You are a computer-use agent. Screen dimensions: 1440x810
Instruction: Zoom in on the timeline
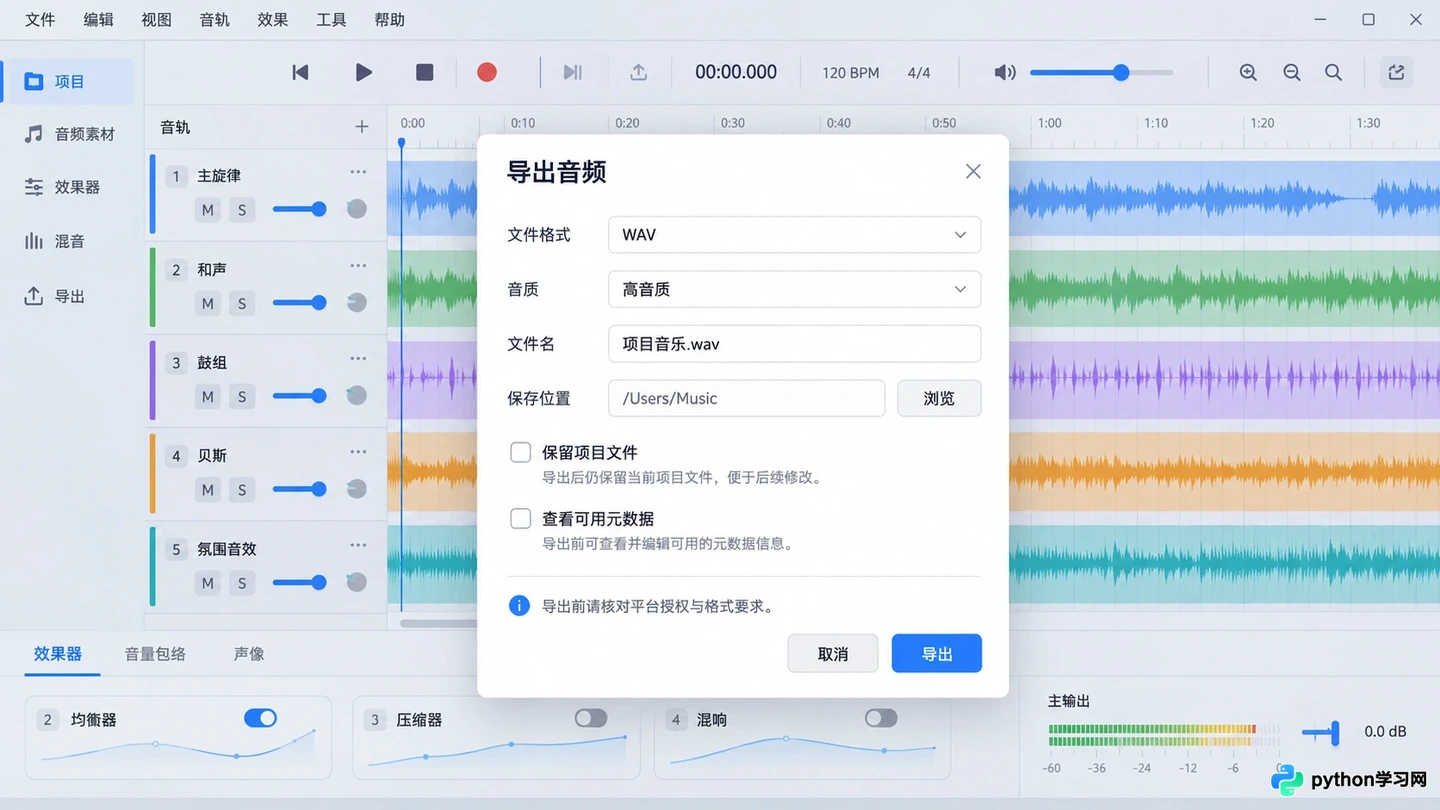tap(1248, 72)
